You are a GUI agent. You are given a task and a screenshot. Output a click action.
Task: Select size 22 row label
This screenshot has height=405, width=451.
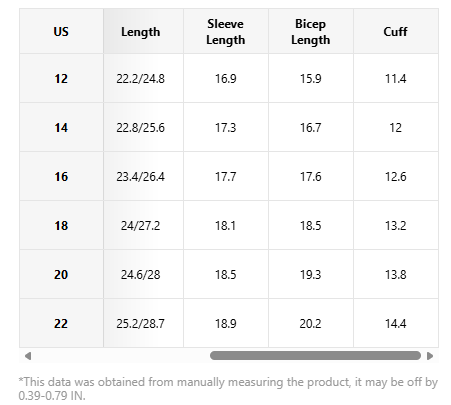coord(61,323)
